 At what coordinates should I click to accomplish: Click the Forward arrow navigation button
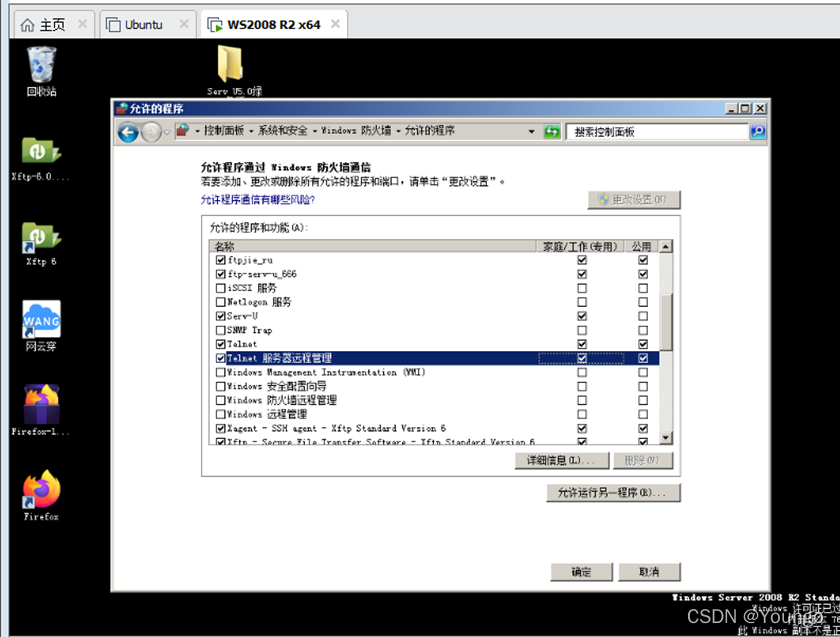(x=151, y=132)
